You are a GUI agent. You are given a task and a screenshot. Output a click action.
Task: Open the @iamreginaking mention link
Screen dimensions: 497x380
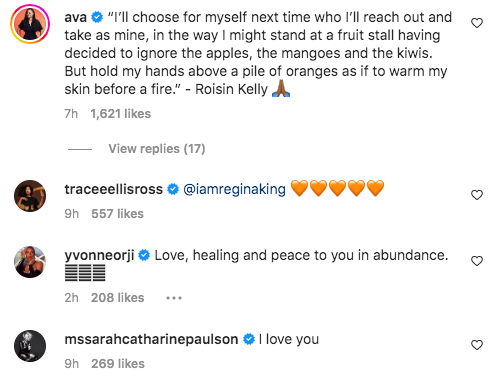click(x=234, y=189)
